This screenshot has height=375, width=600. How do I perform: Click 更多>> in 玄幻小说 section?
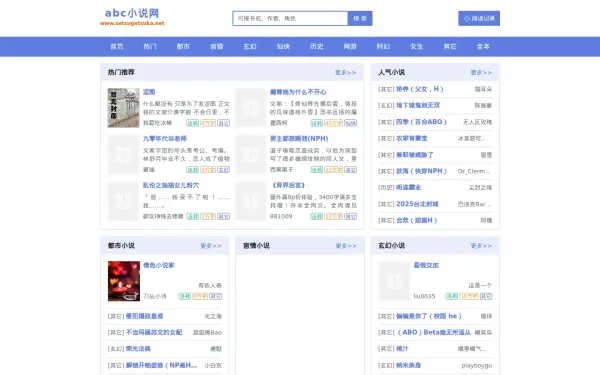pyautogui.click(x=481, y=246)
